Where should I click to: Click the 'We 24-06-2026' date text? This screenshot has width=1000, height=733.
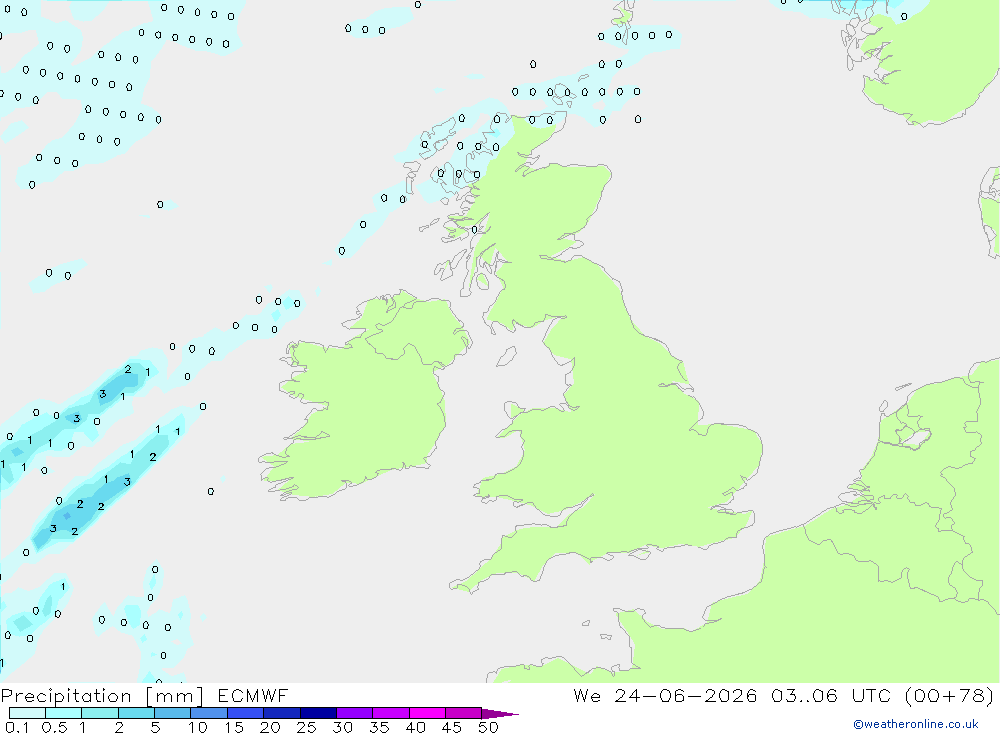coord(665,695)
